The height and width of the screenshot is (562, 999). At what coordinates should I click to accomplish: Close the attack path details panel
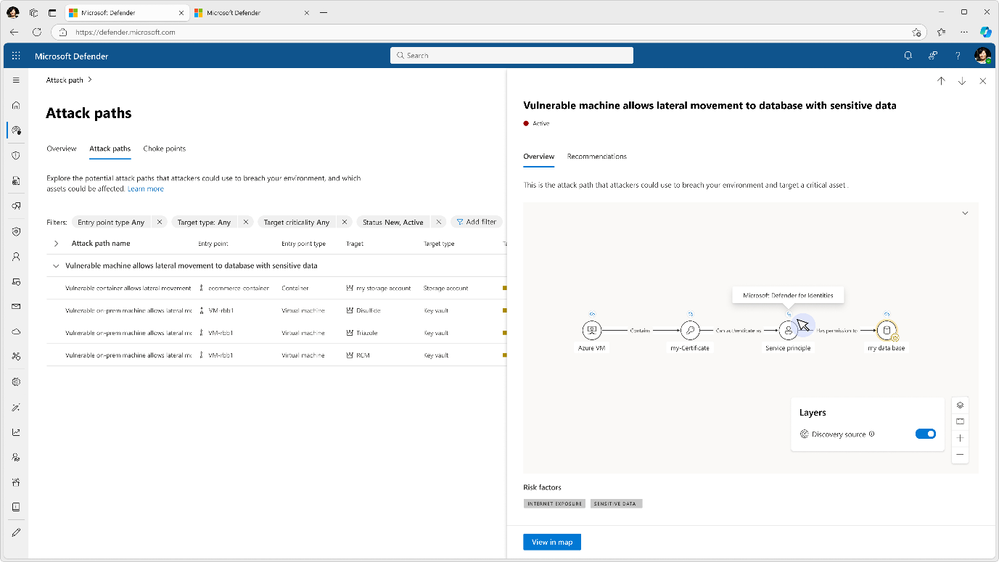pyautogui.click(x=983, y=81)
